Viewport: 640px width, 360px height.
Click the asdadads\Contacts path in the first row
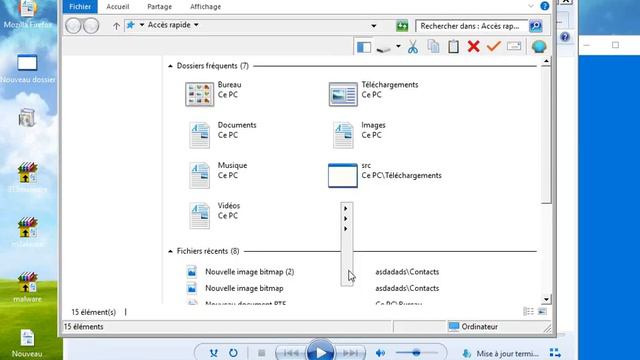point(407,272)
